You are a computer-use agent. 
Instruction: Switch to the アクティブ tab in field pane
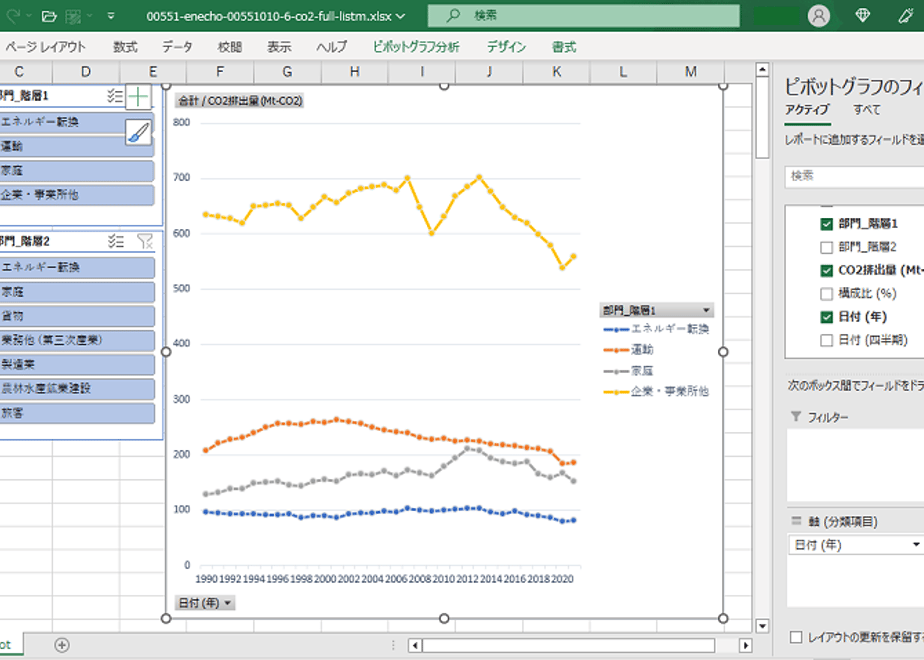(x=807, y=110)
